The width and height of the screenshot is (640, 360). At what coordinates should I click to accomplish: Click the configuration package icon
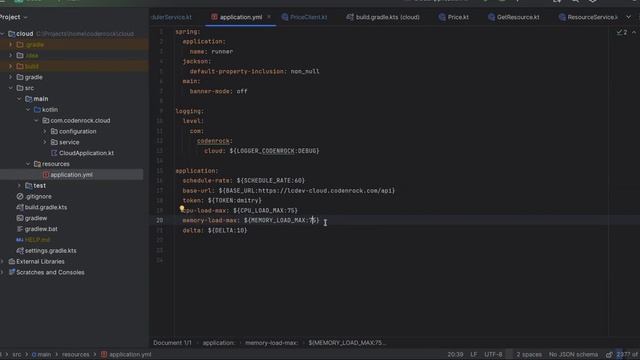point(54,131)
